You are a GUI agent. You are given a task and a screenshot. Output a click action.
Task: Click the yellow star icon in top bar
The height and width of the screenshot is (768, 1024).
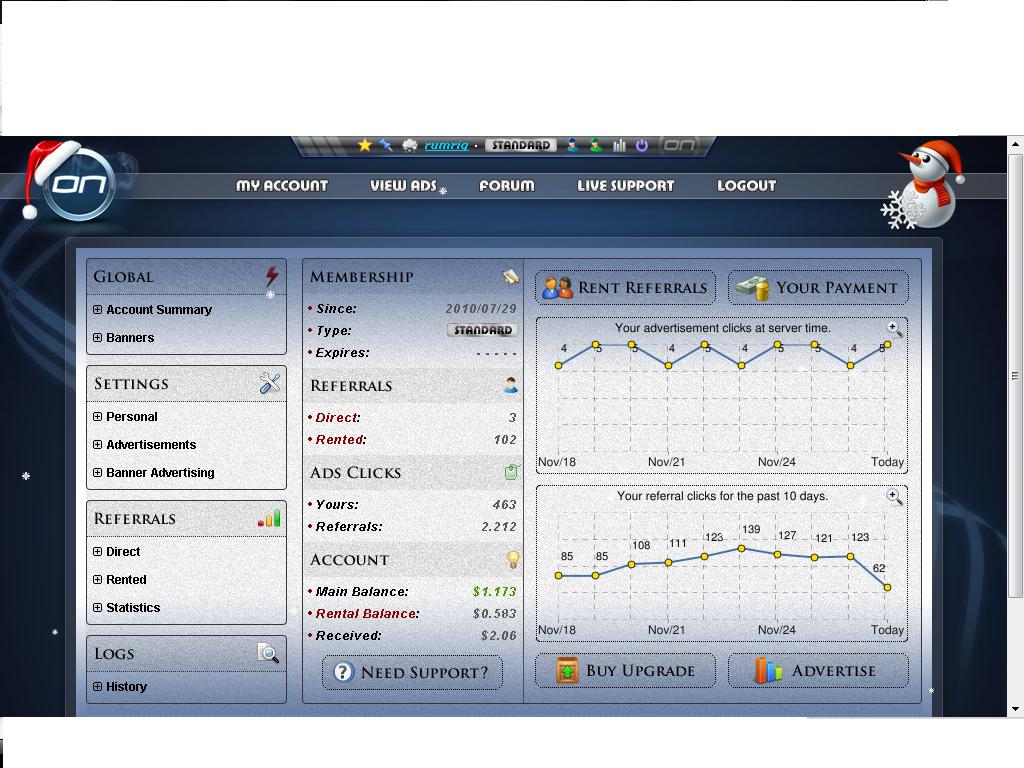point(365,145)
